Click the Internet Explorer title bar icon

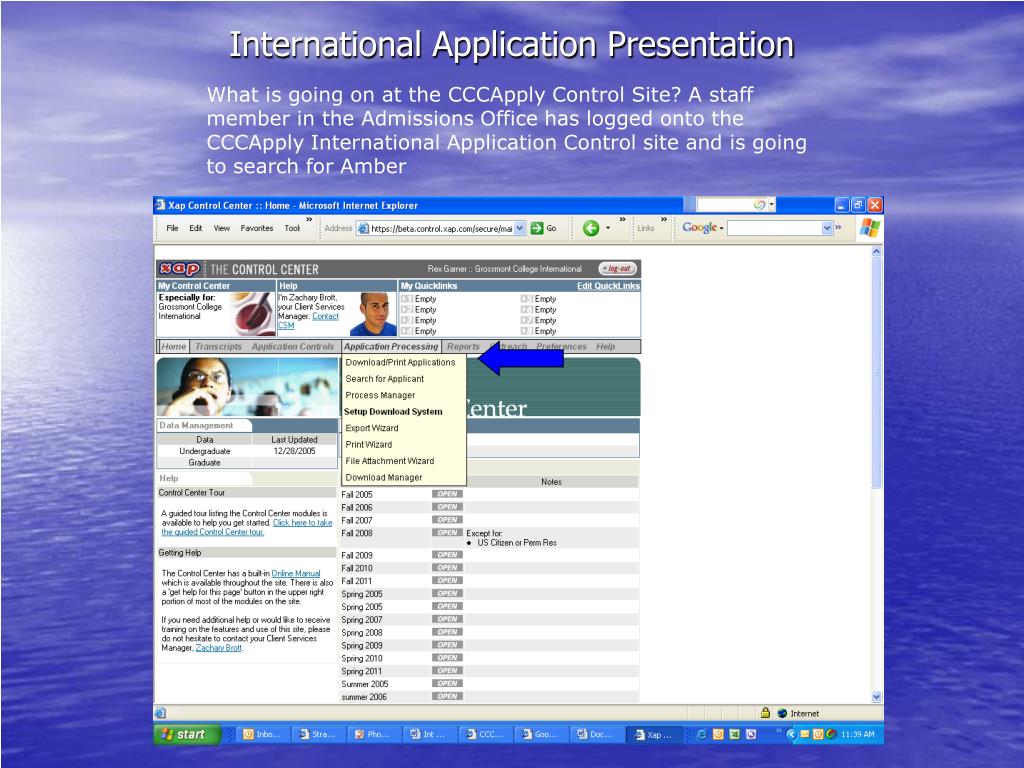[x=160, y=204]
